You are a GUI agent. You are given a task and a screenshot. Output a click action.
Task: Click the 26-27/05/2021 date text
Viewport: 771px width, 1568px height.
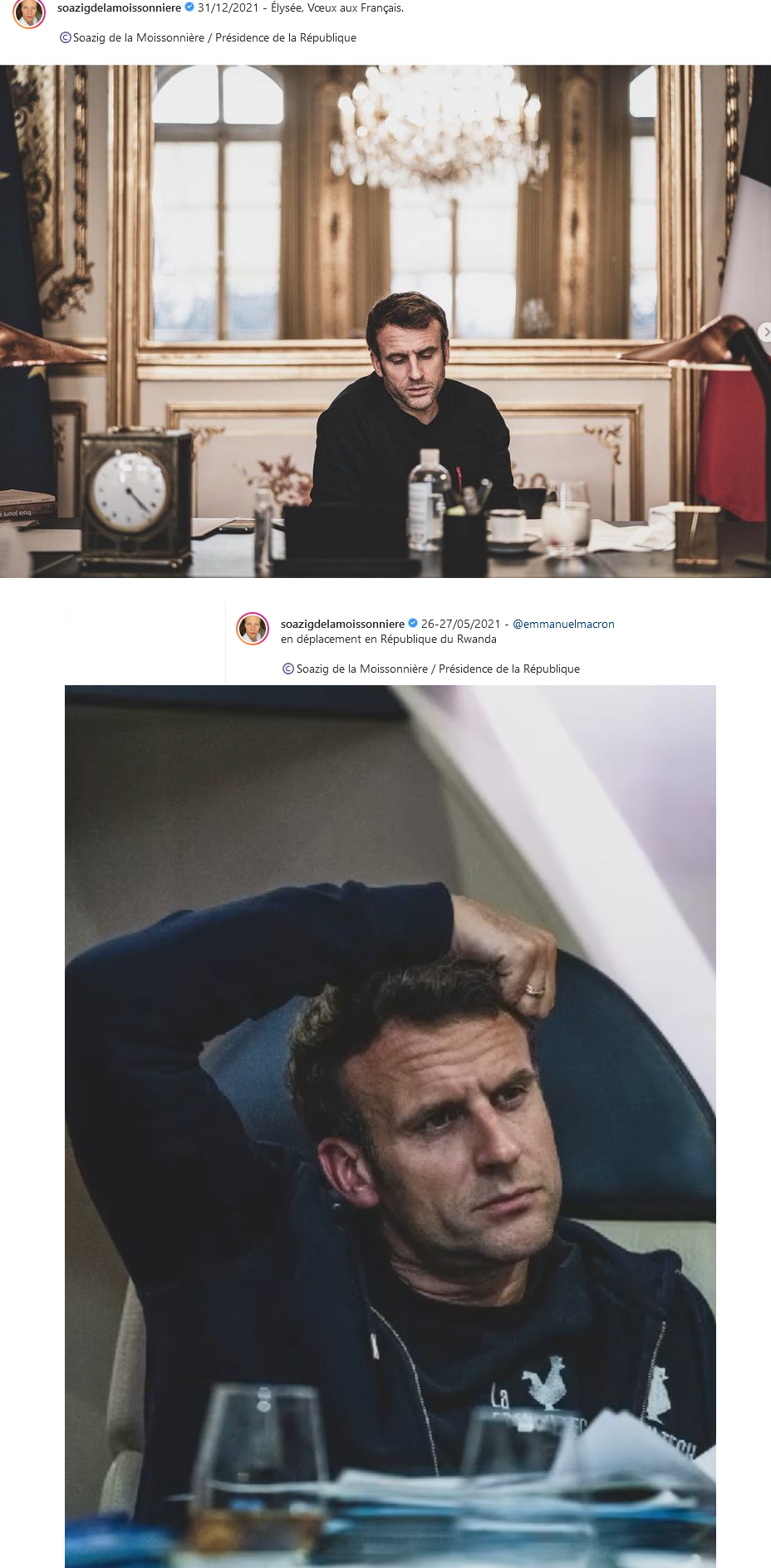pyautogui.click(x=461, y=624)
